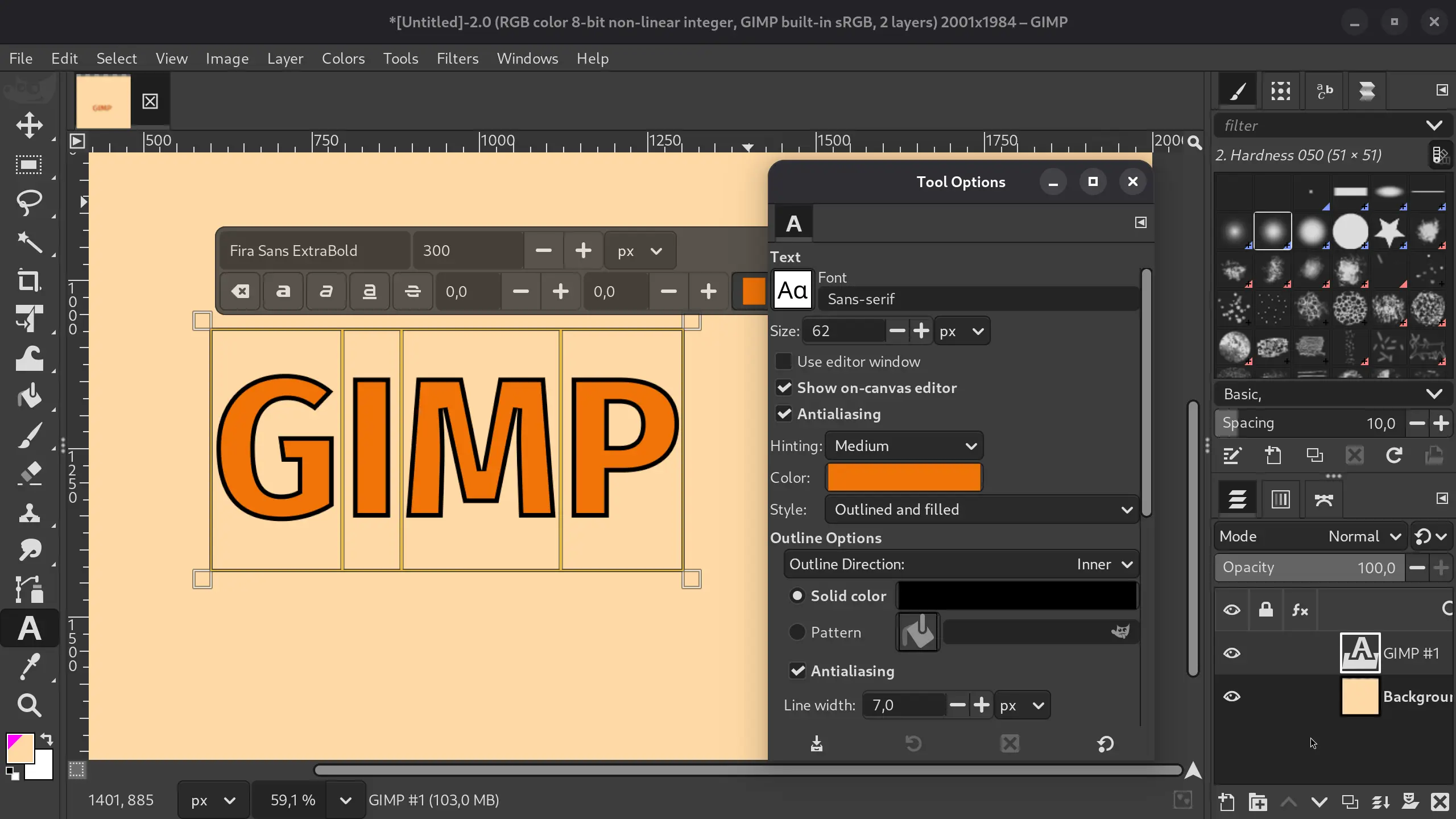The image size is (1456, 819).
Task: Open the File menu
Action: [21, 59]
